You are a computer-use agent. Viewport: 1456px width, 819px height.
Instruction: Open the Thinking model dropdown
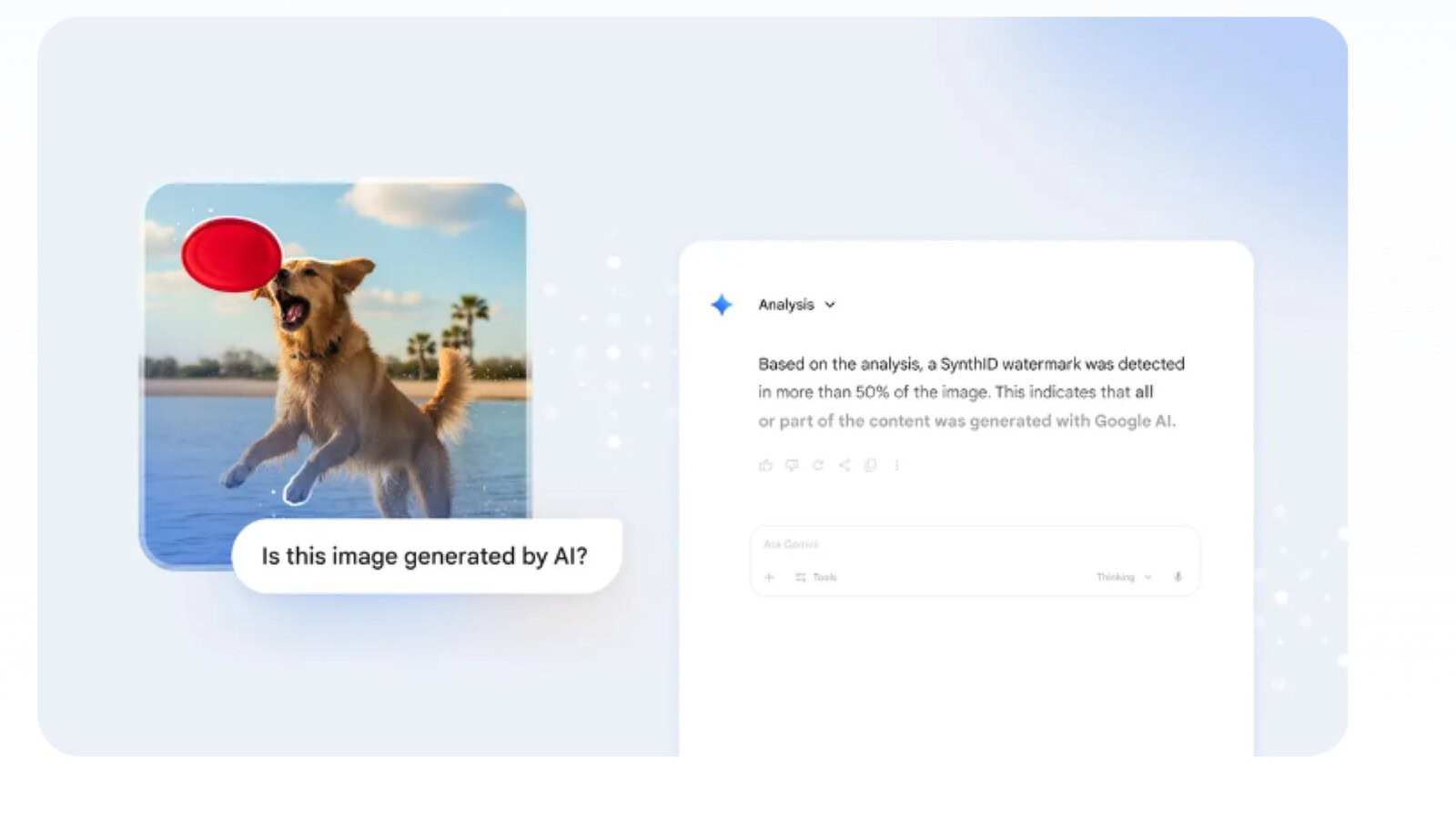[1124, 577]
